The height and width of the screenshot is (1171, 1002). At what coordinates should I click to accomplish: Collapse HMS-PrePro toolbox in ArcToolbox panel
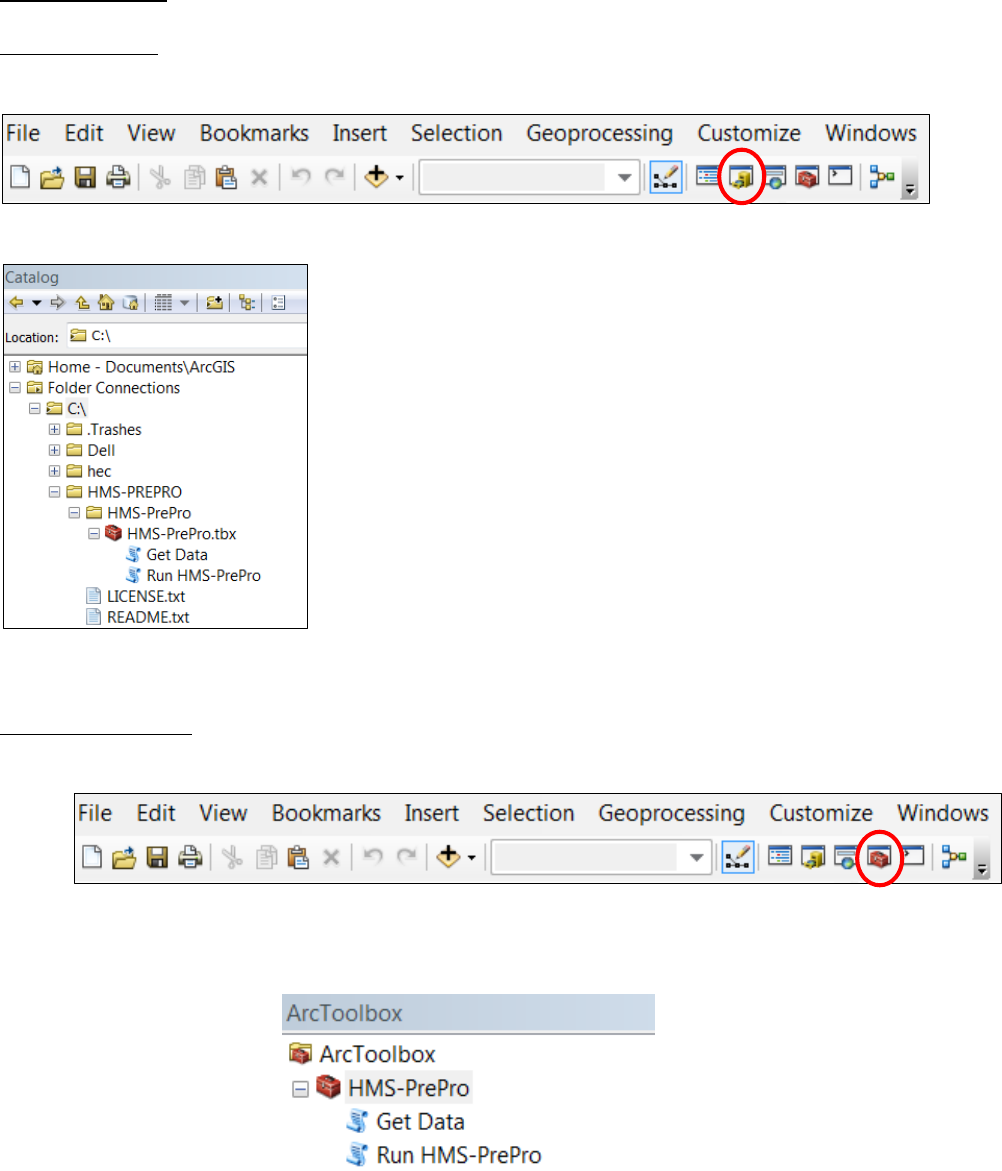pyautogui.click(x=300, y=1090)
